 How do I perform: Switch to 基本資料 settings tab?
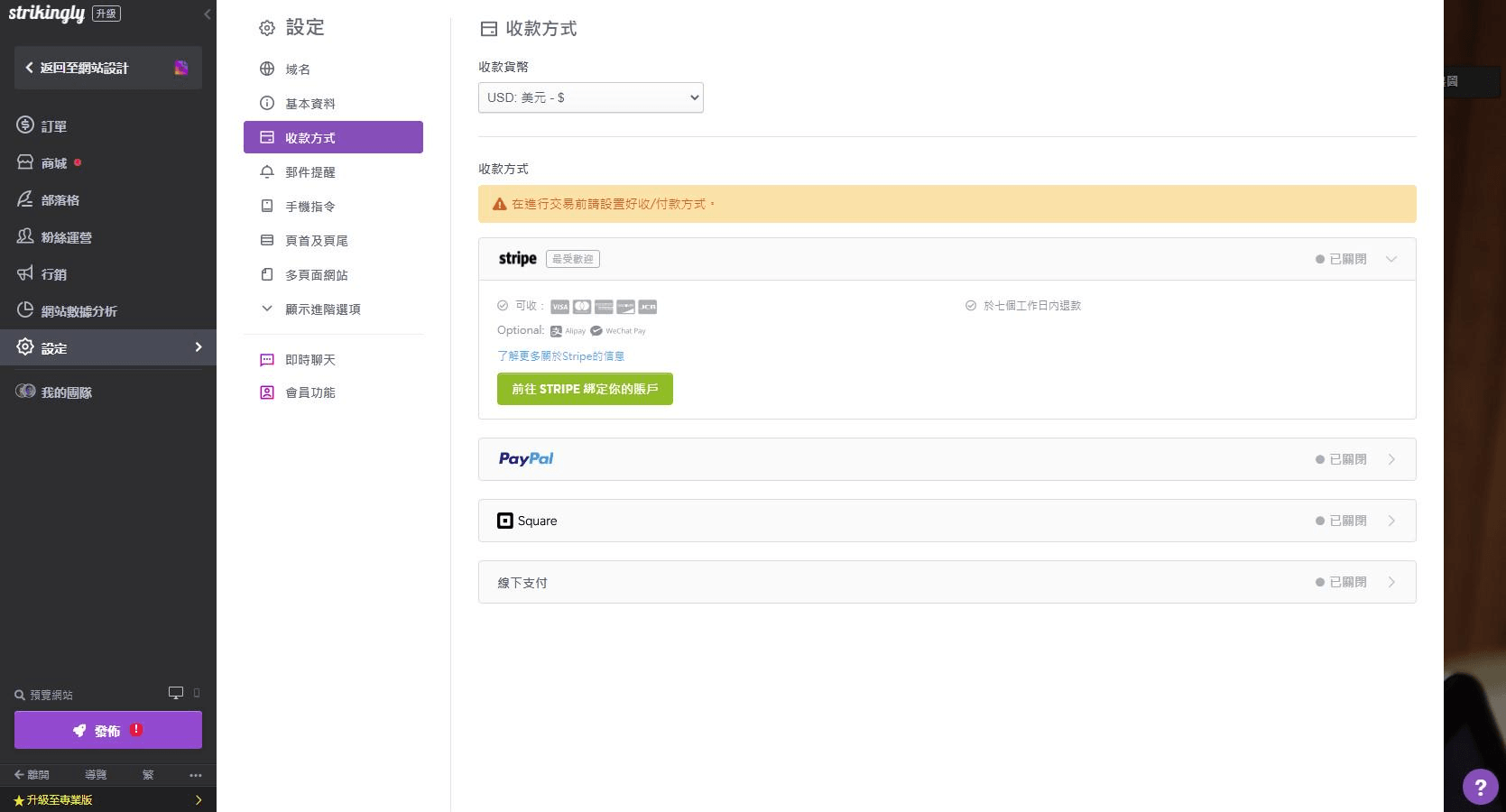[x=310, y=103]
